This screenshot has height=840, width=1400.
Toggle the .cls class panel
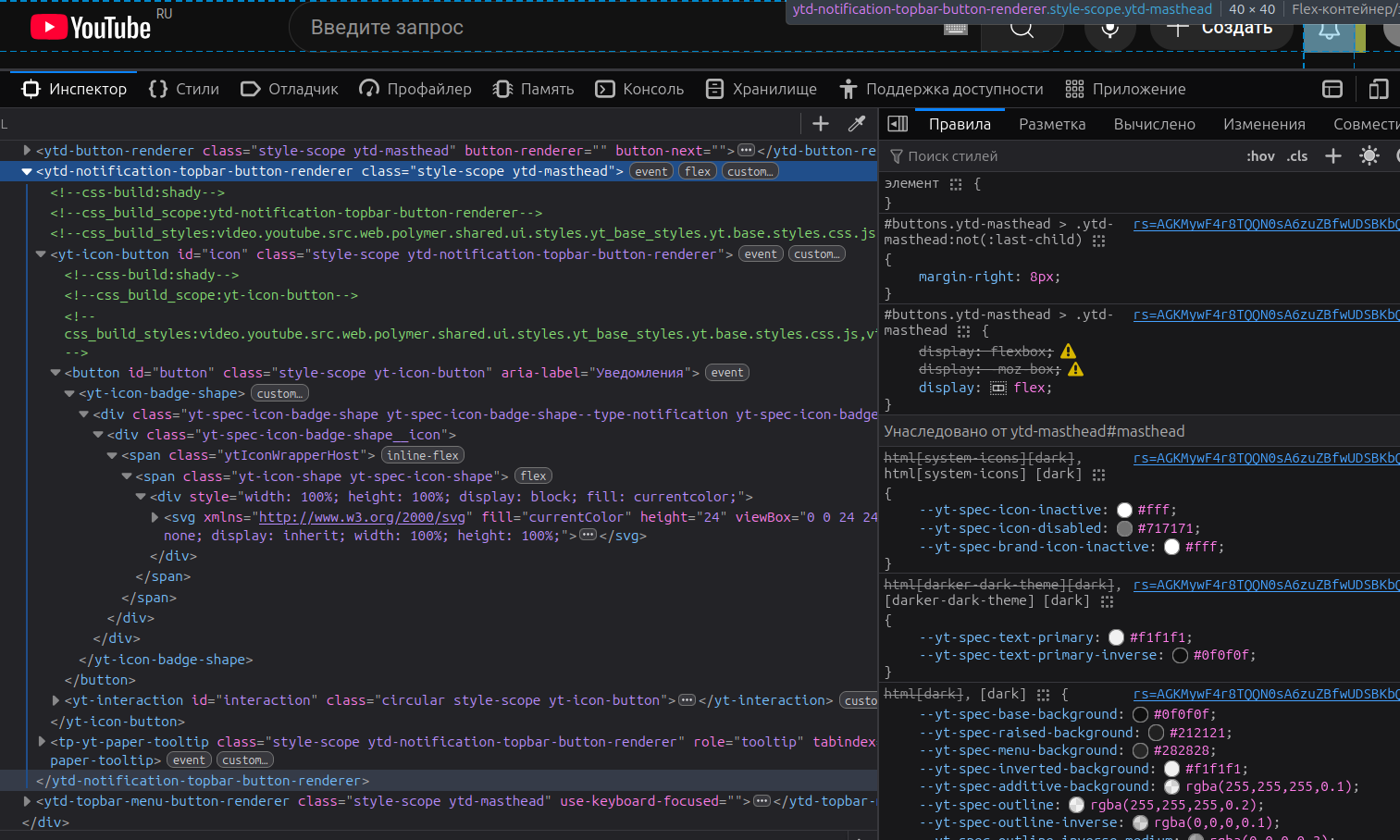pyautogui.click(x=1297, y=156)
